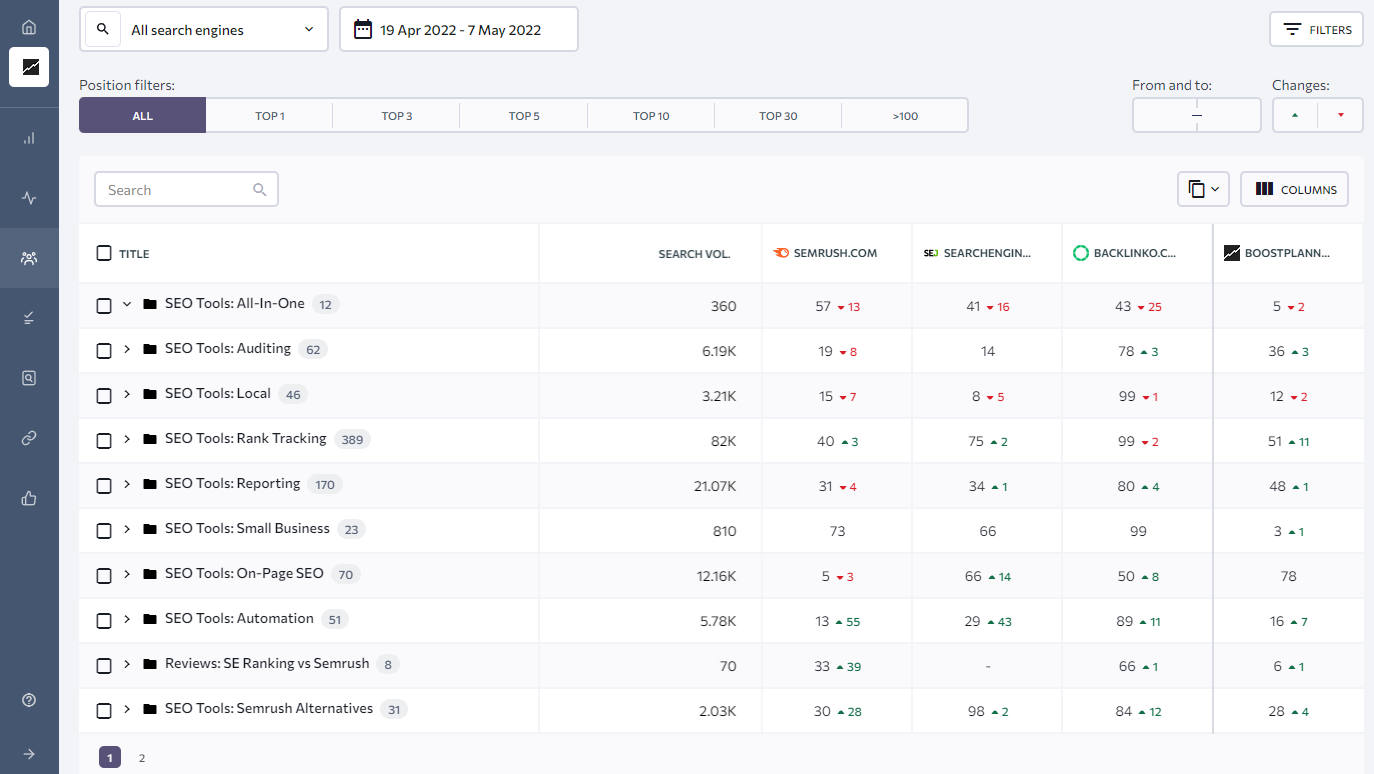The height and width of the screenshot is (774, 1374).
Task: Collapse the SEO Tools: All-In-One folder
Action: [x=127, y=304]
